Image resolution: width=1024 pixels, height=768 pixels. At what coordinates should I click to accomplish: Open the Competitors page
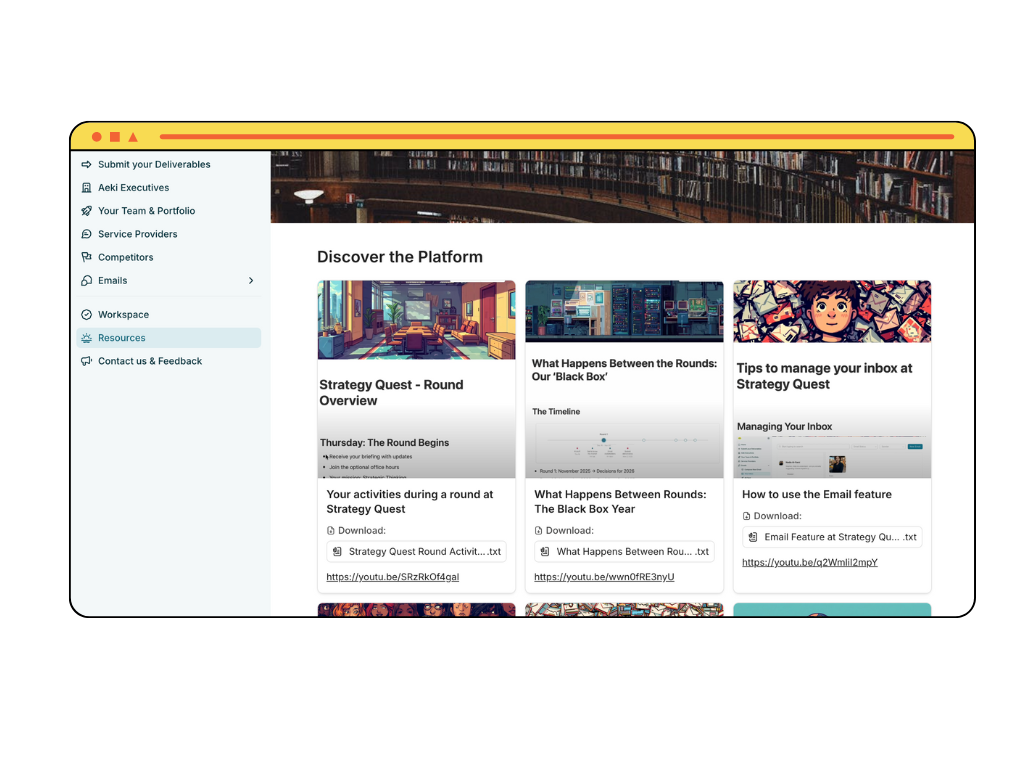[x=169, y=257]
